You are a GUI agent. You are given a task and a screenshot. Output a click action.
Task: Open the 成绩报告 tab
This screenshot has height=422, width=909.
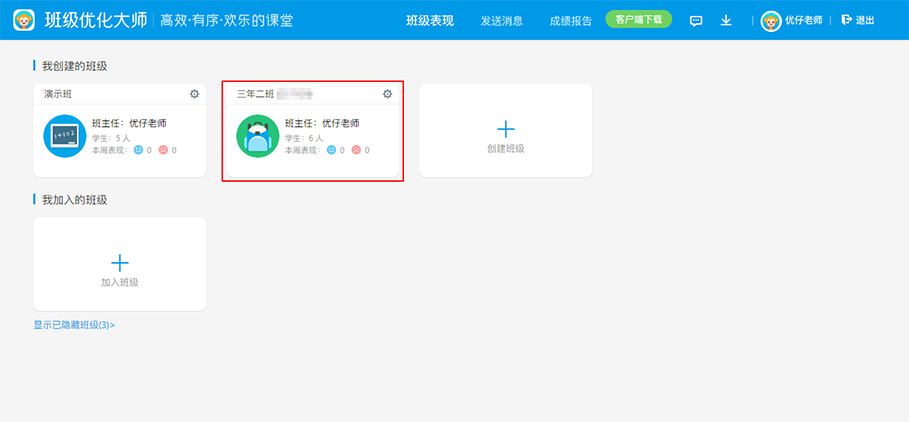571,21
